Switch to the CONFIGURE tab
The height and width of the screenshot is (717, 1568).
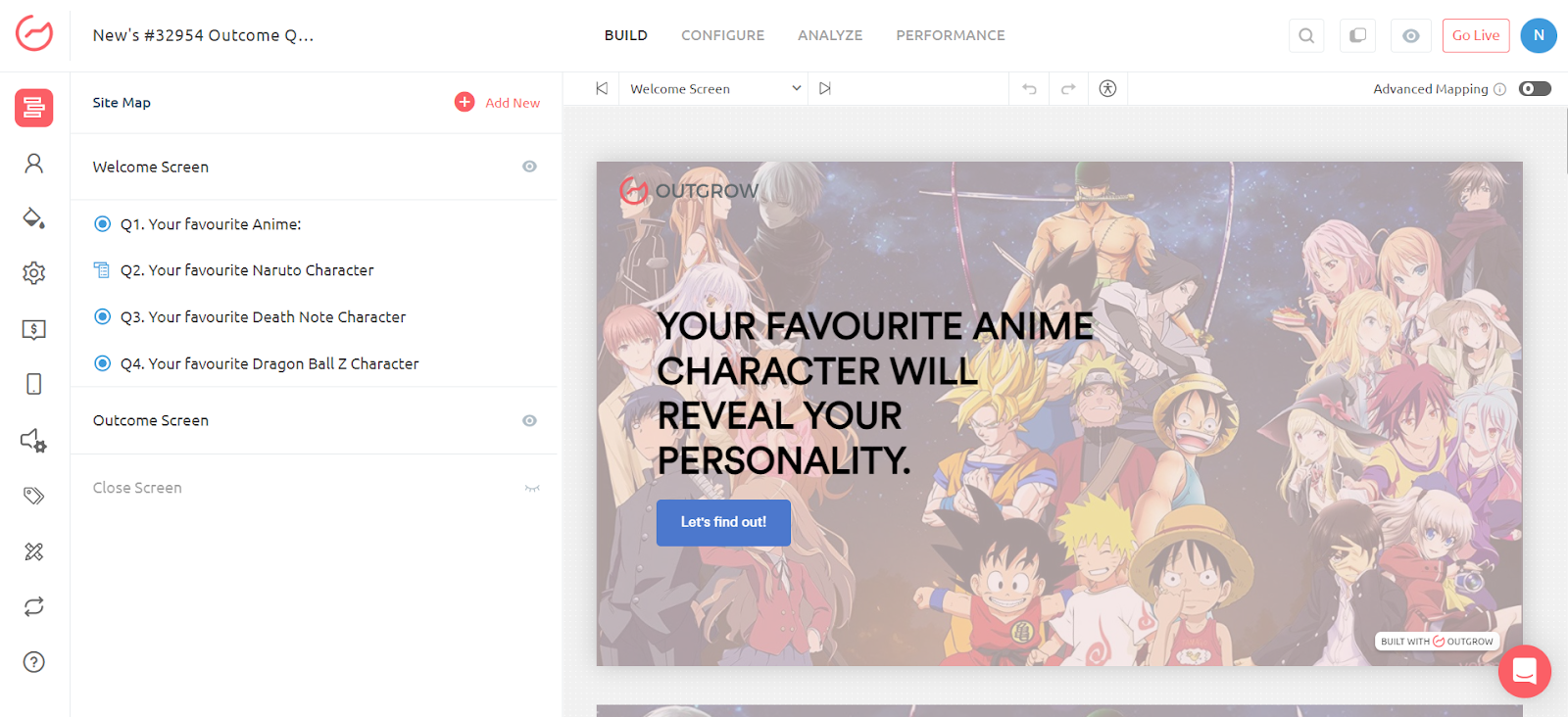pyautogui.click(x=722, y=35)
